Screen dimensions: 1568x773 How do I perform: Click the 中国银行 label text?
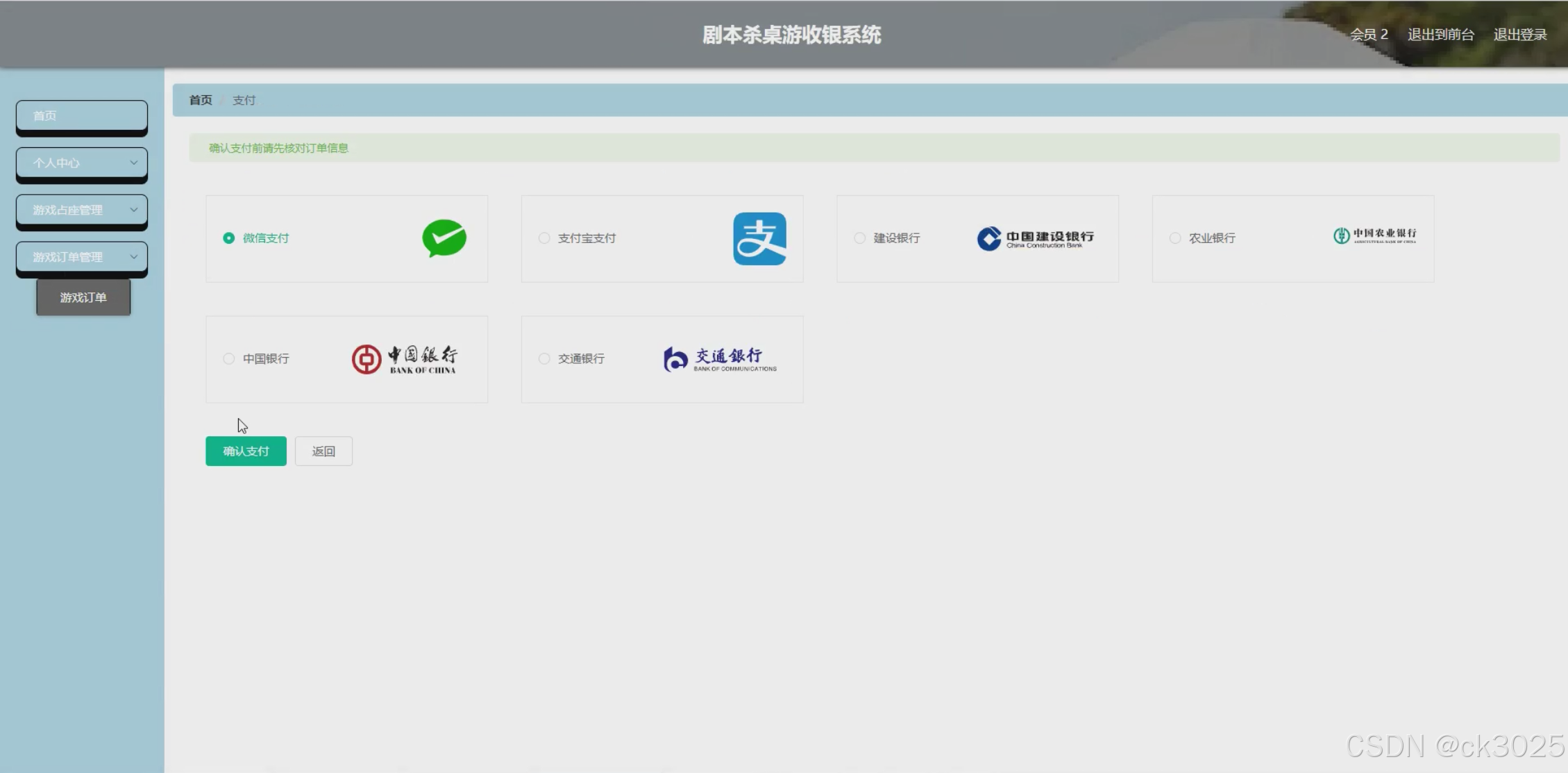266,359
